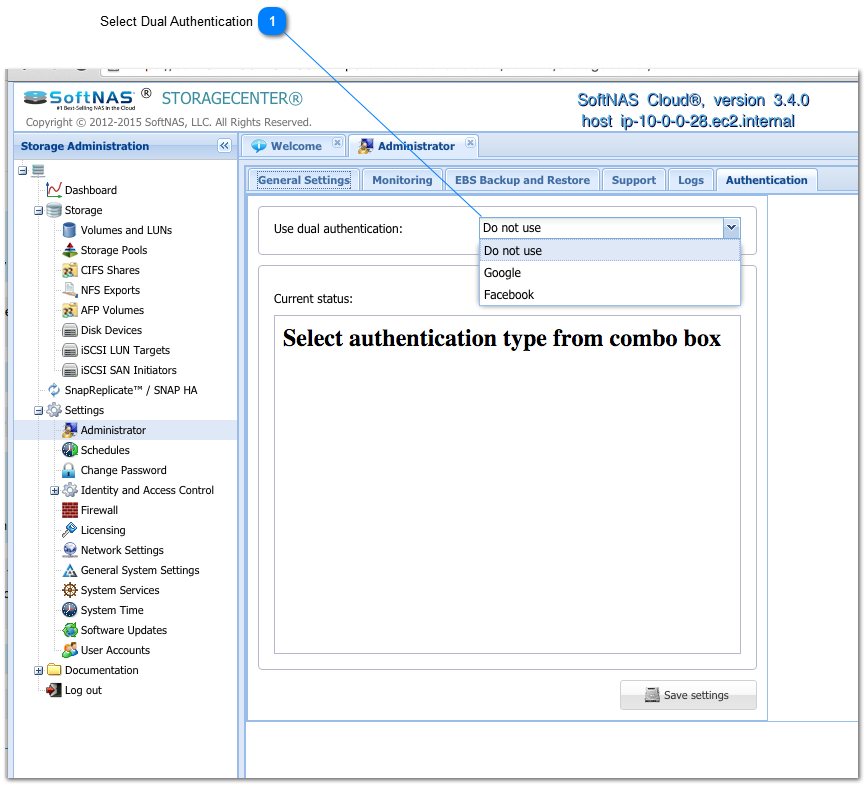This screenshot has width=867, height=787.
Task: Open the Network Settings tree item
Action: 122,550
